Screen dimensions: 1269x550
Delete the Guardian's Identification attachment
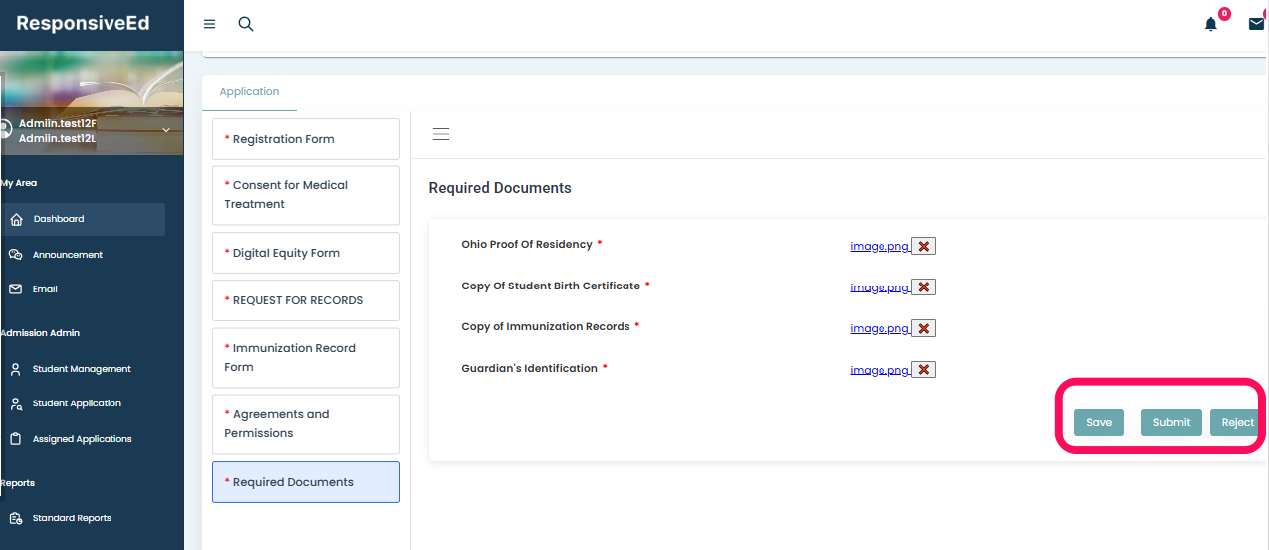924,370
